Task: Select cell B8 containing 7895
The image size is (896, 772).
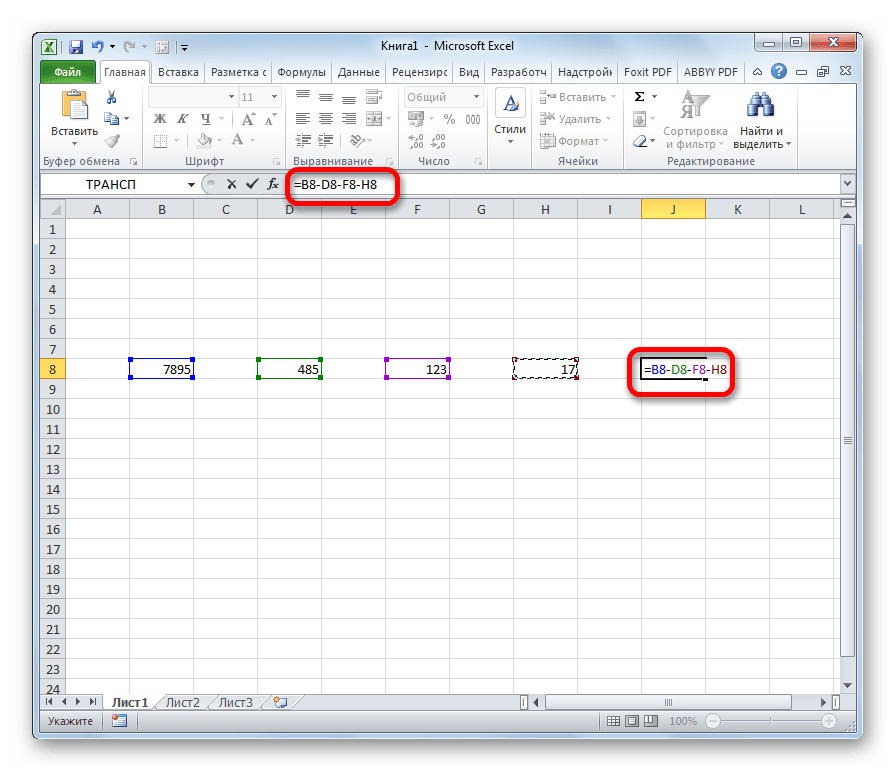Action: tap(162, 369)
